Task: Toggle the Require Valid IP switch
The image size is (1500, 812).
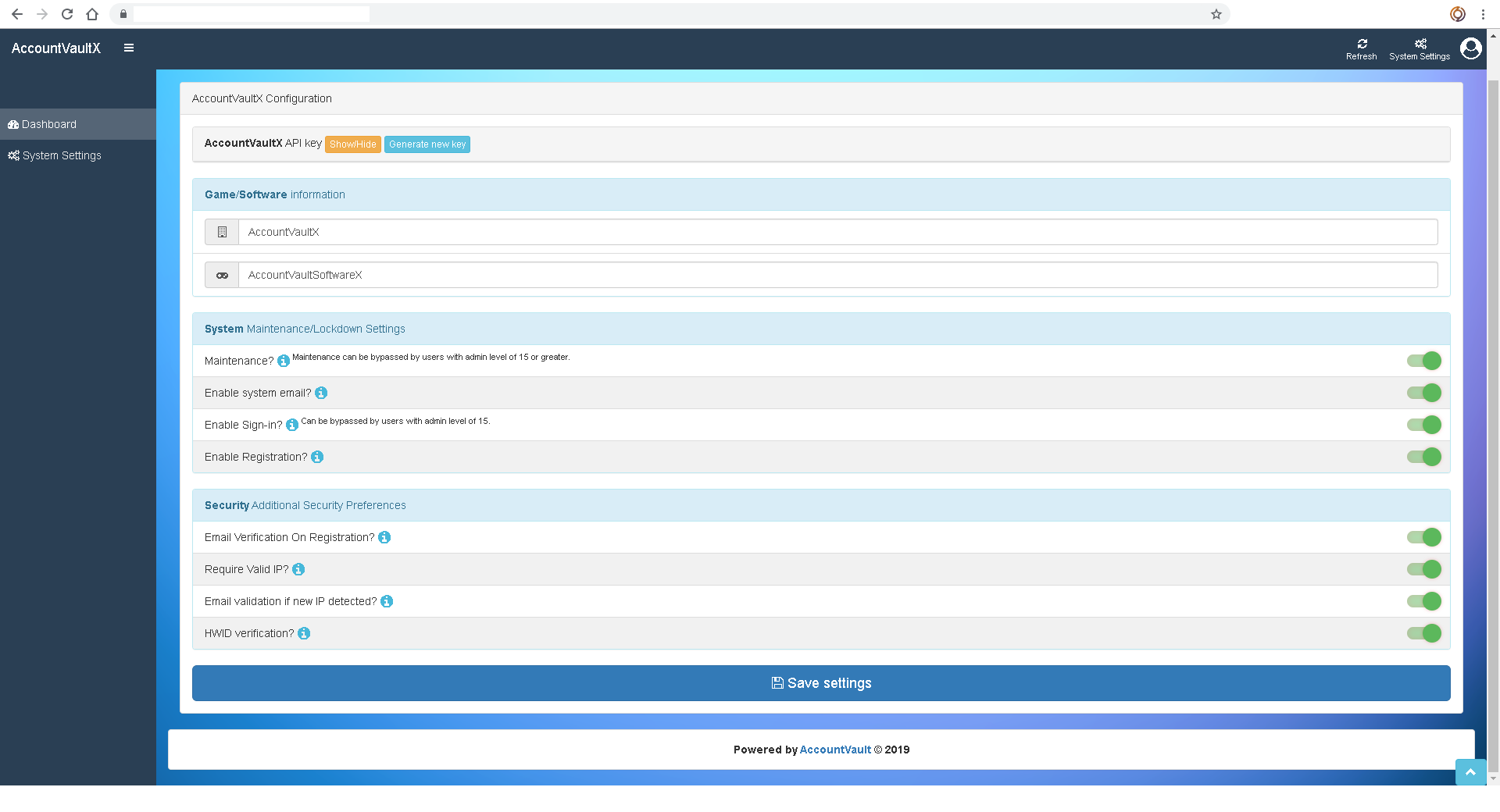Action: point(1424,569)
